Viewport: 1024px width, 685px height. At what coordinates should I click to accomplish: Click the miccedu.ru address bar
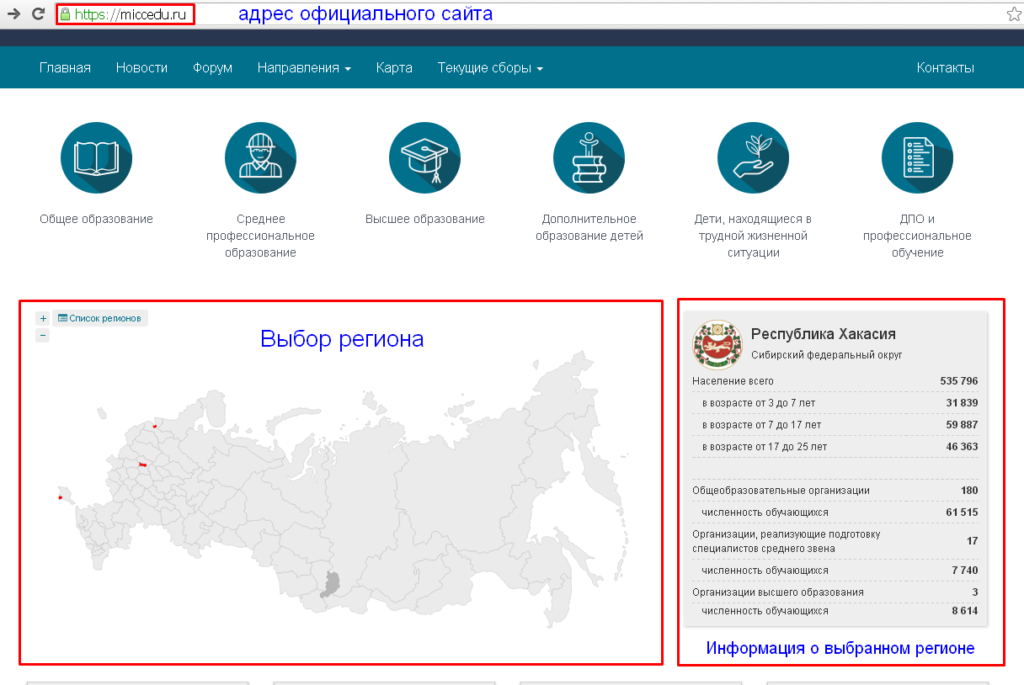[x=124, y=15]
